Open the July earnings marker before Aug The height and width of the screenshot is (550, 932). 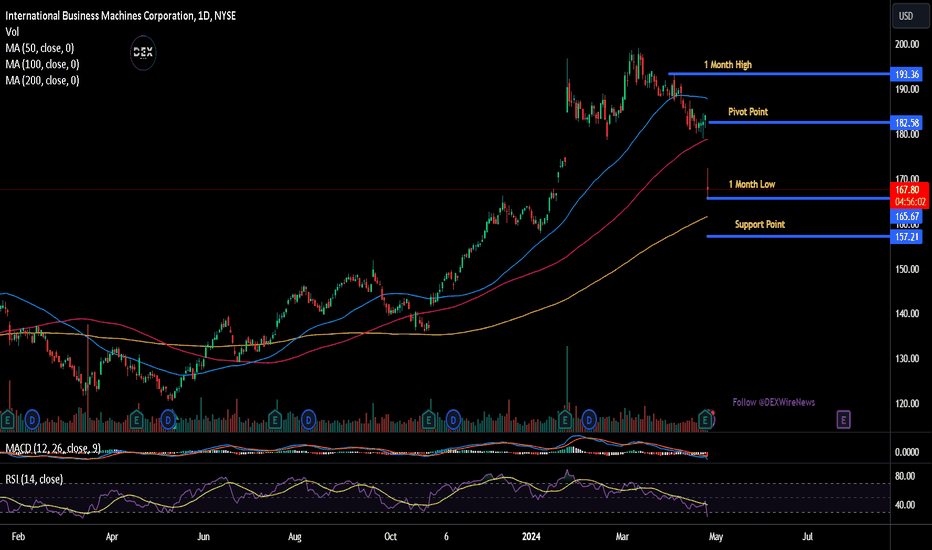[x=275, y=420]
